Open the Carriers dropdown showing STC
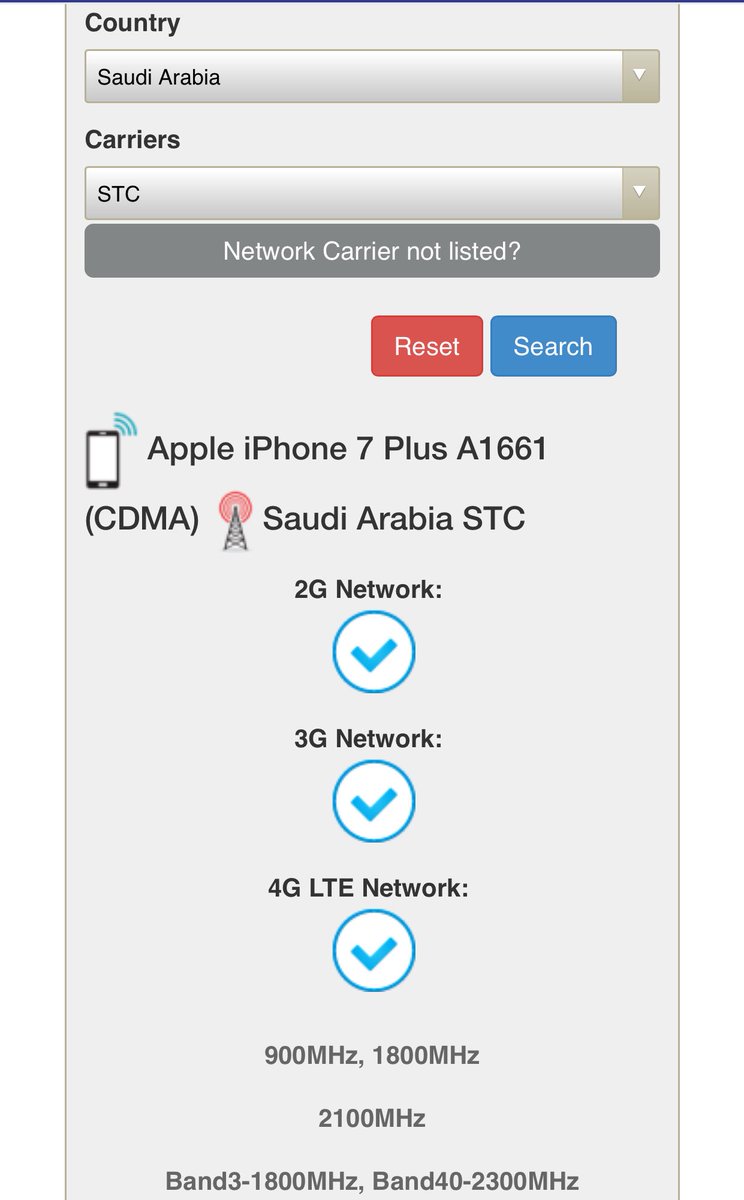Image resolution: width=744 pixels, height=1200 pixels. click(x=353, y=193)
